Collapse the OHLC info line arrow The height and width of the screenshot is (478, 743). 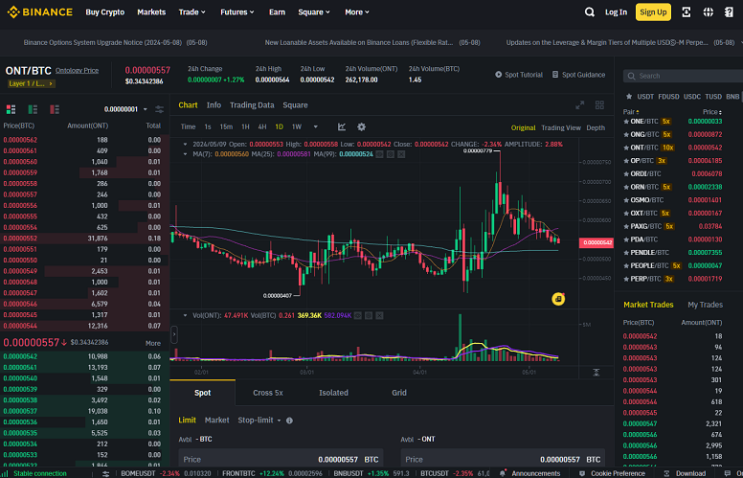coord(185,144)
